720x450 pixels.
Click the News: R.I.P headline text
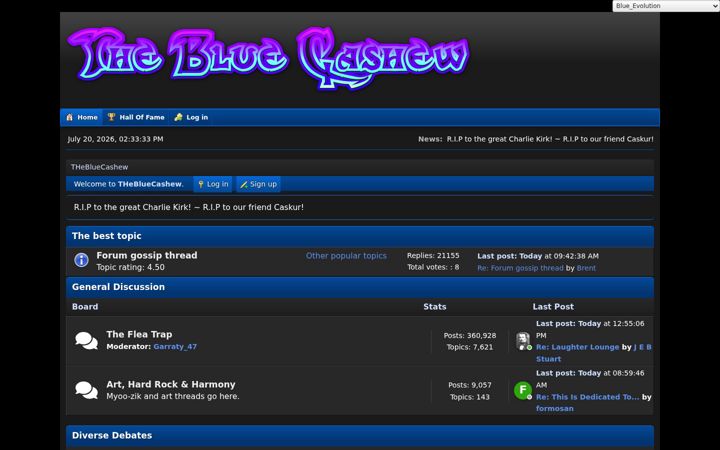click(536, 139)
